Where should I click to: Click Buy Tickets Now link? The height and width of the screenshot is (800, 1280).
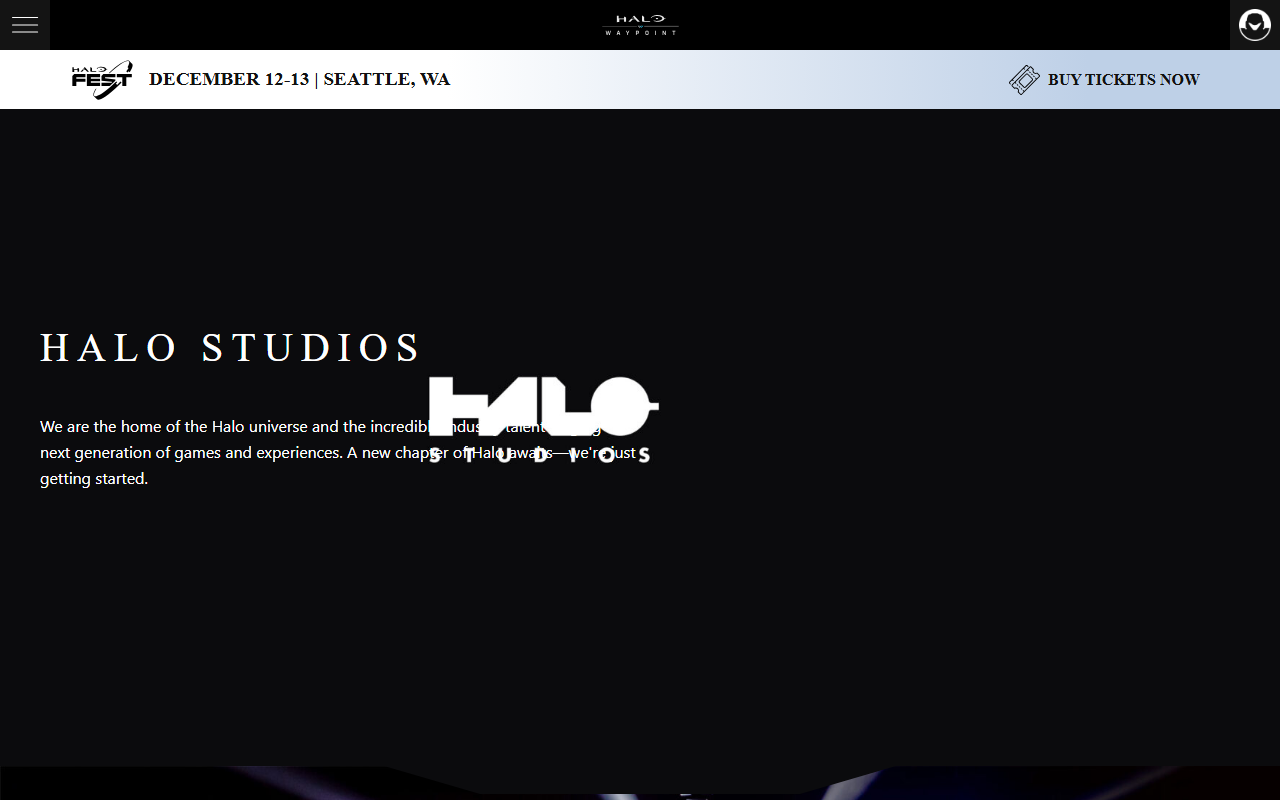coord(1123,80)
